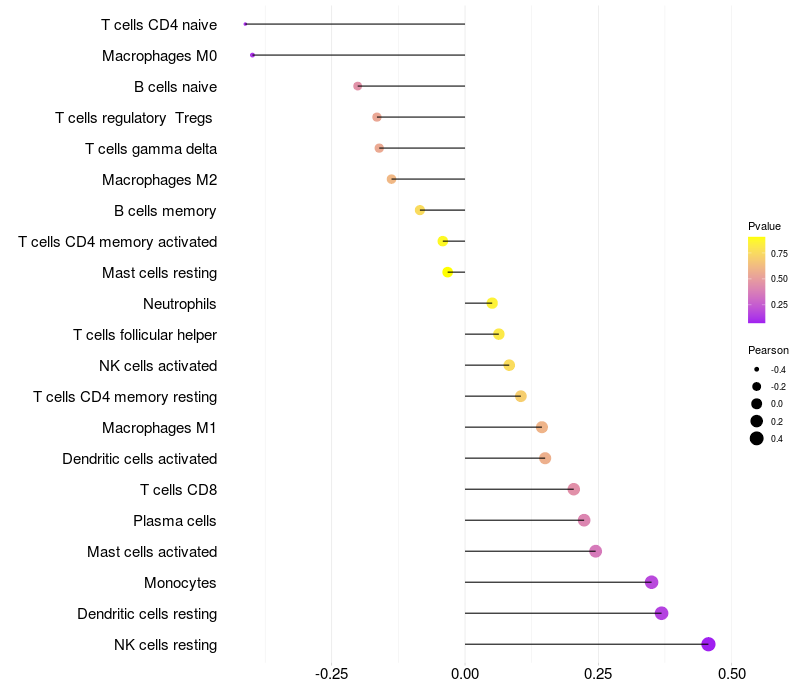This screenshot has height=700, width=800.
Task: Click the Pvalue legend title
Action: [764, 226]
